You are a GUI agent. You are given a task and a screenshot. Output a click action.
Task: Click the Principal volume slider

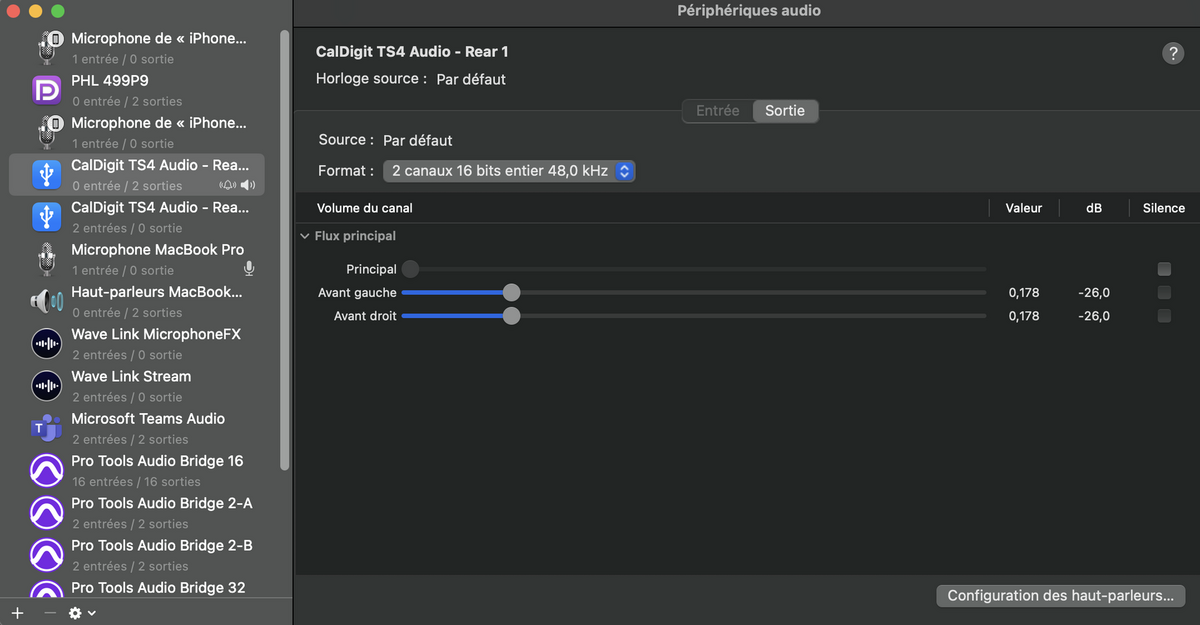(x=694, y=269)
